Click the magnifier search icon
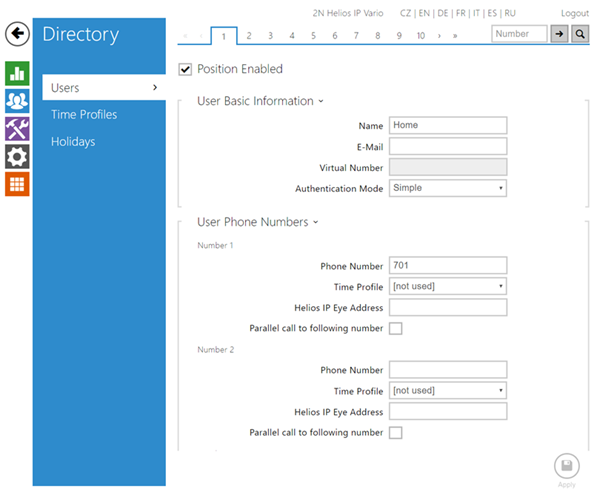This screenshot has width=600, height=489. [581, 34]
